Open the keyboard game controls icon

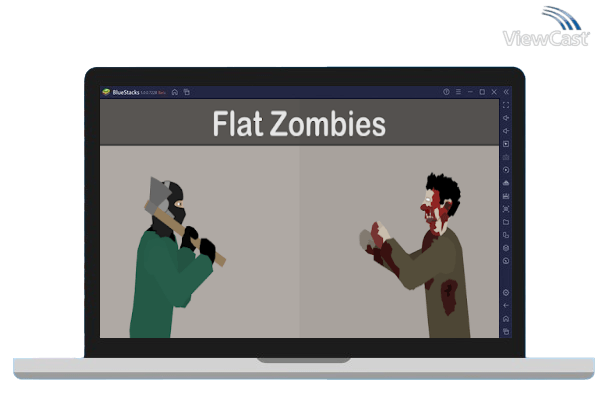[x=506, y=157]
